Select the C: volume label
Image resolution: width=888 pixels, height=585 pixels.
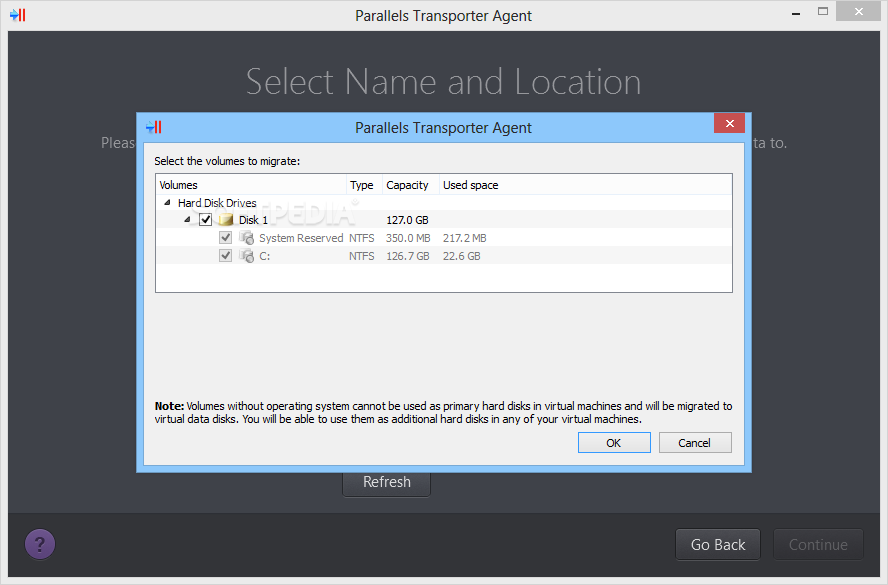(264, 256)
